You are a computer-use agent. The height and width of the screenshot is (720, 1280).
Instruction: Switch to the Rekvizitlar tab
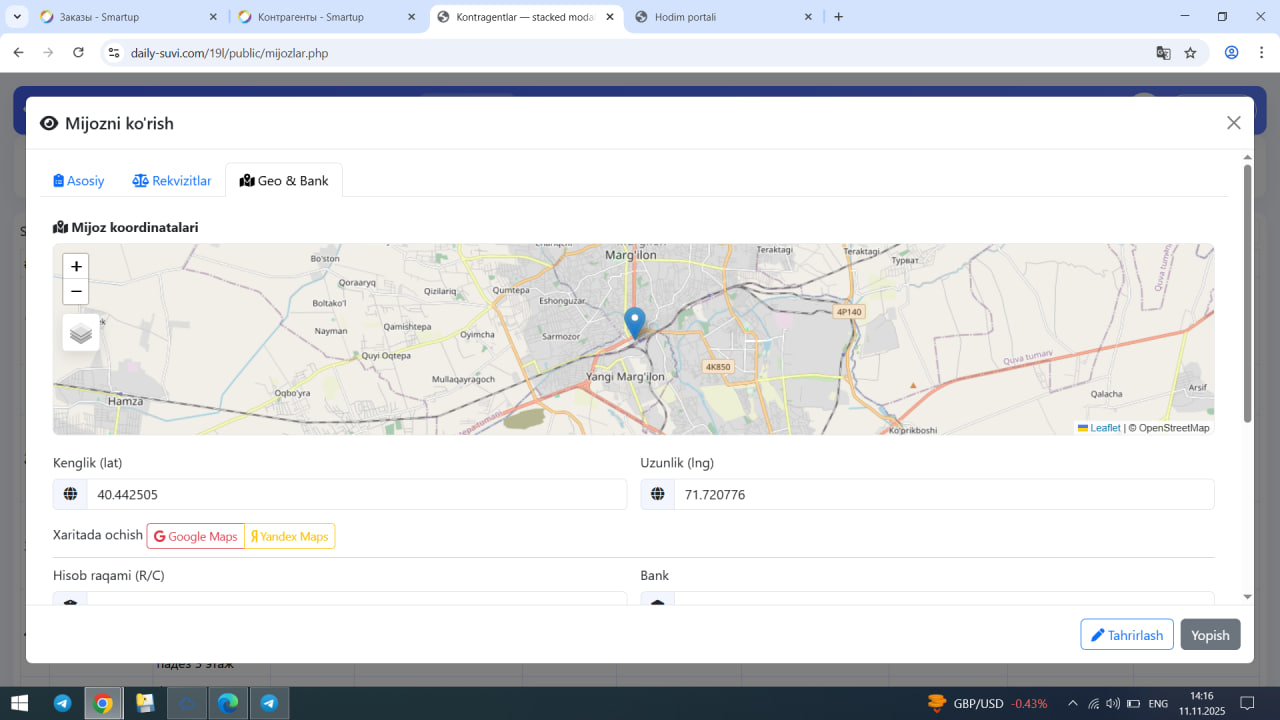click(172, 181)
